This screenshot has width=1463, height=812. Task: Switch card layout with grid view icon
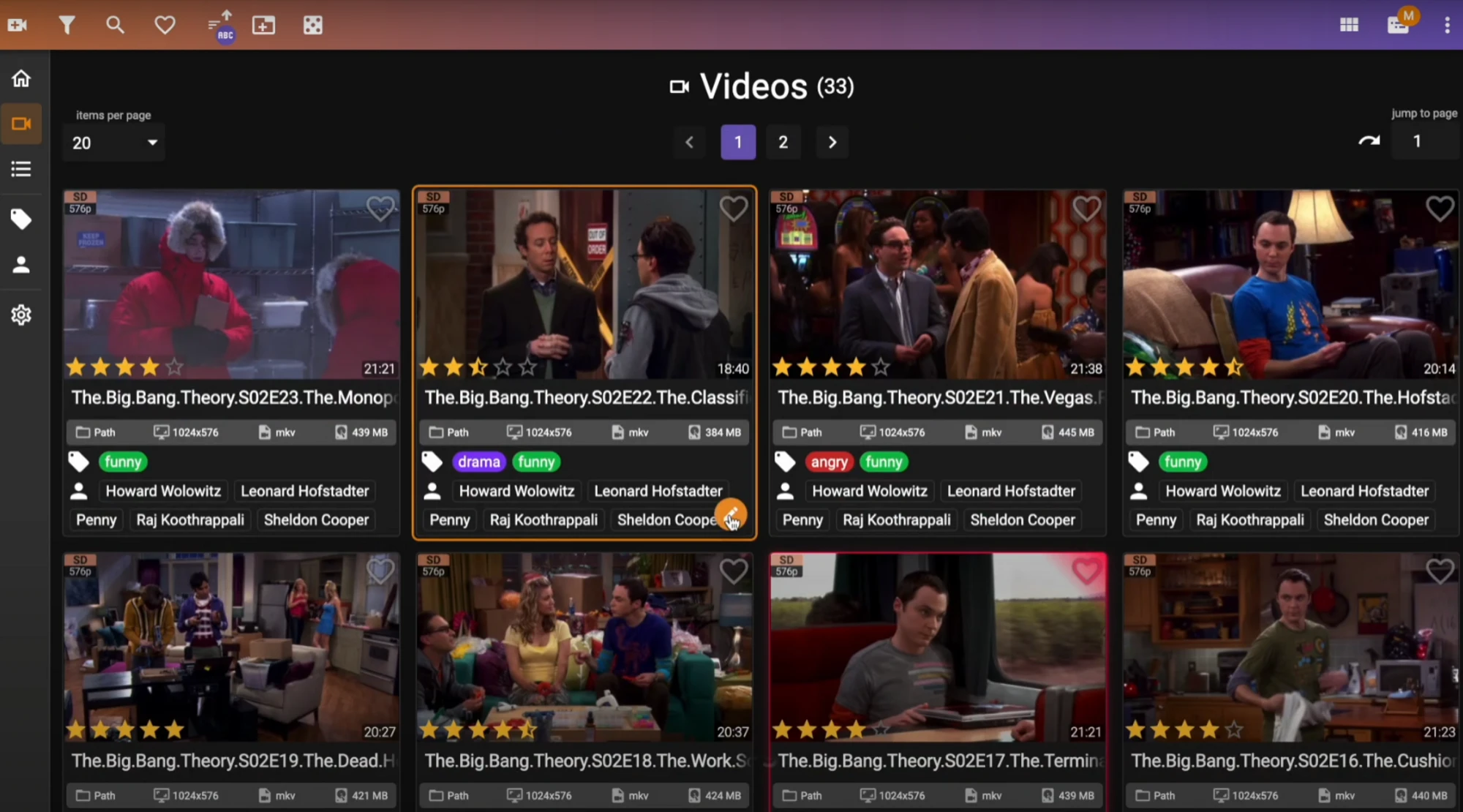pos(1349,26)
